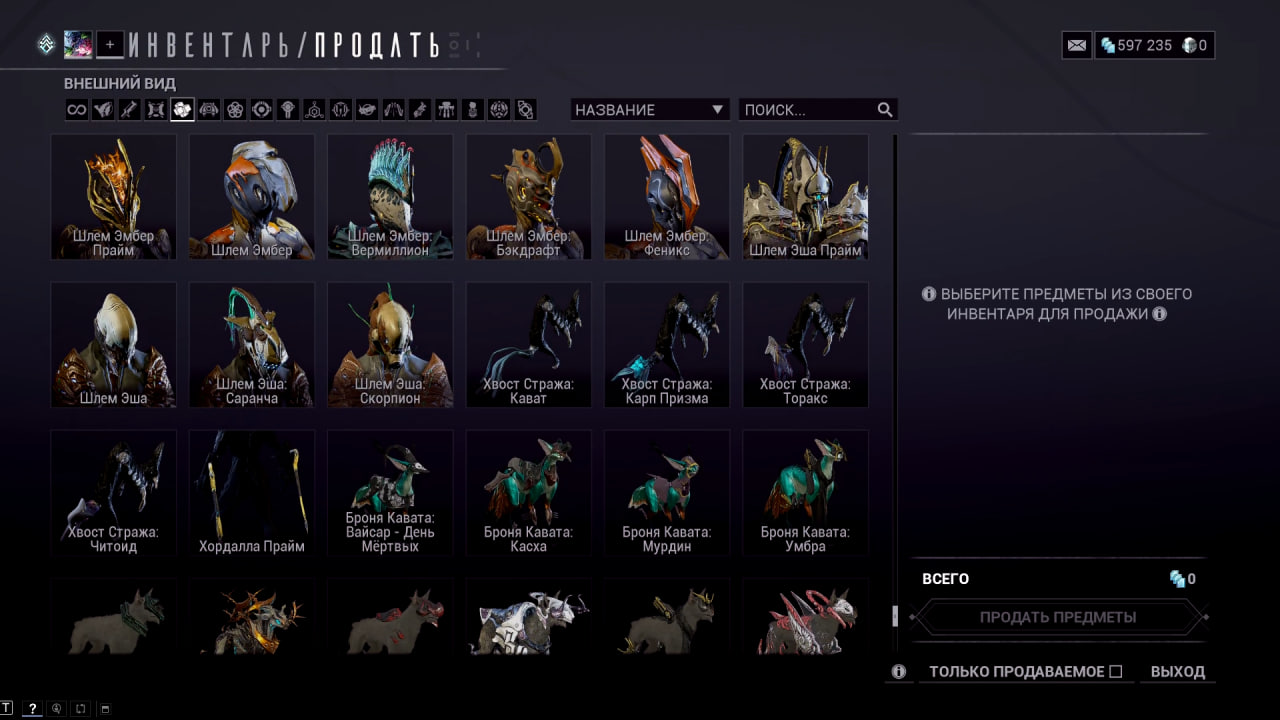This screenshot has width=1280, height=720.
Task: Click the ПРОДАТЬ ПРЕДМЕТЫ button
Action: 1058,617
